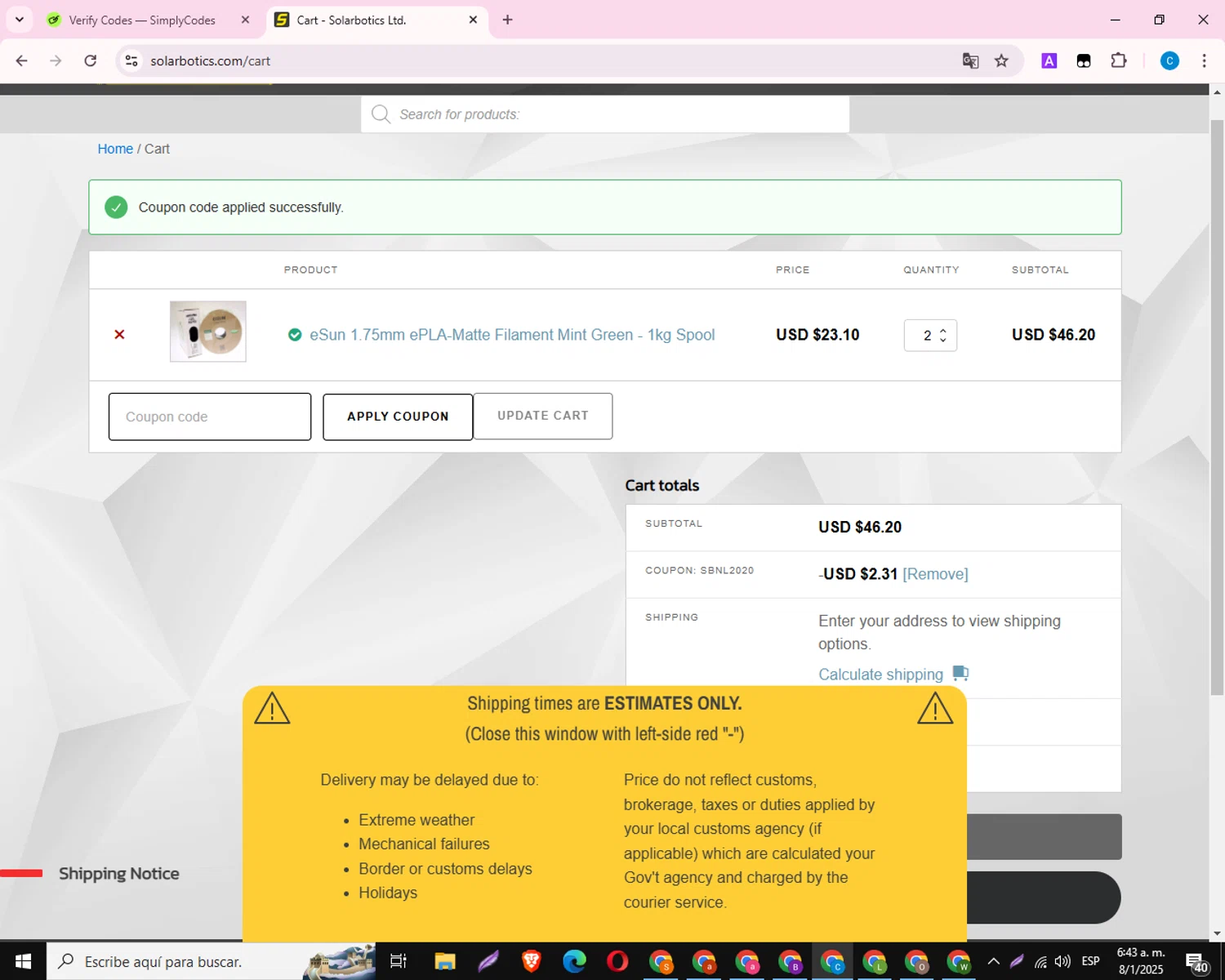The width and height of the screenshot is (1225, 980).
Task: Open the Calculate shipping link
Action: pyautogui.click(x=880, y=675)
